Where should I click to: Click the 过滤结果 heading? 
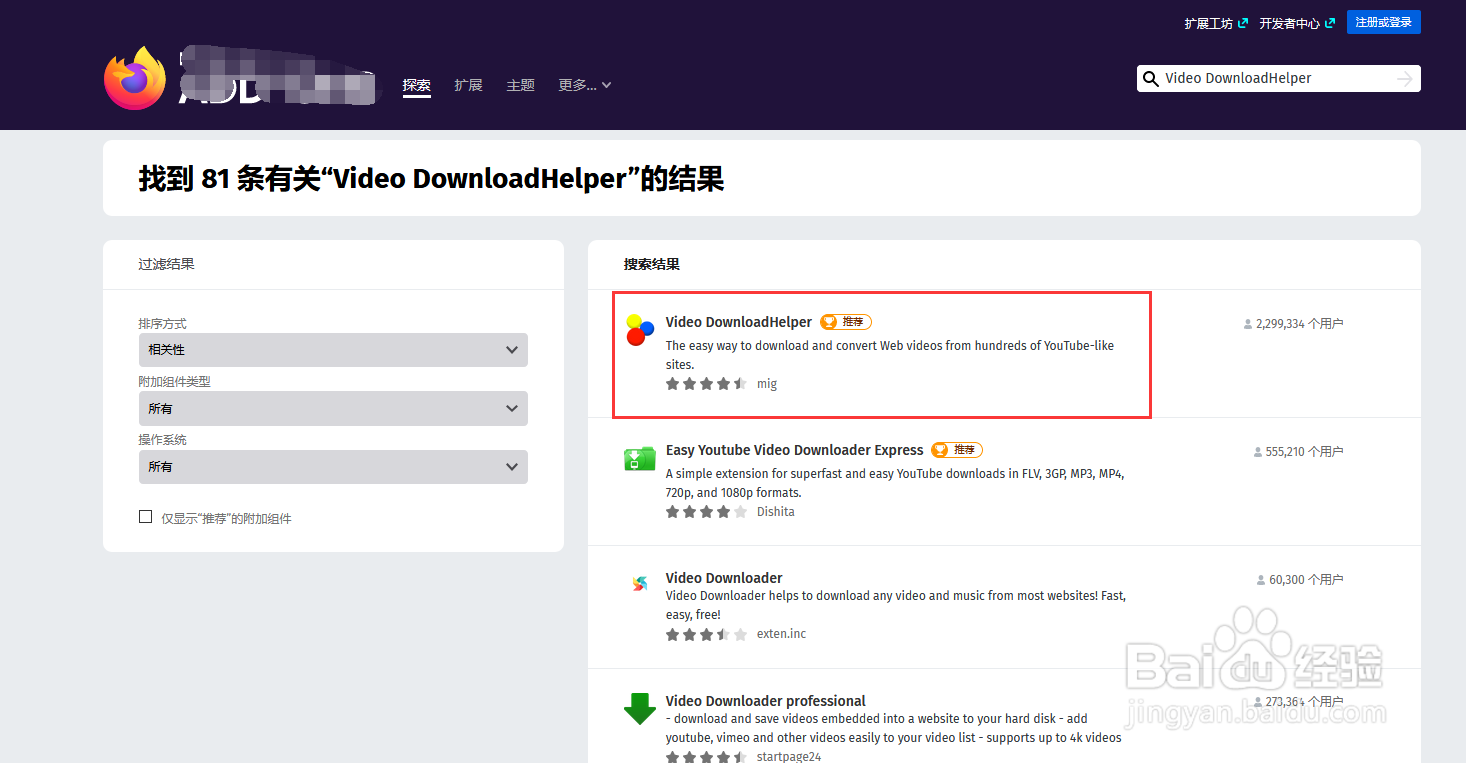pyautogui.click(x=166, y=264)
